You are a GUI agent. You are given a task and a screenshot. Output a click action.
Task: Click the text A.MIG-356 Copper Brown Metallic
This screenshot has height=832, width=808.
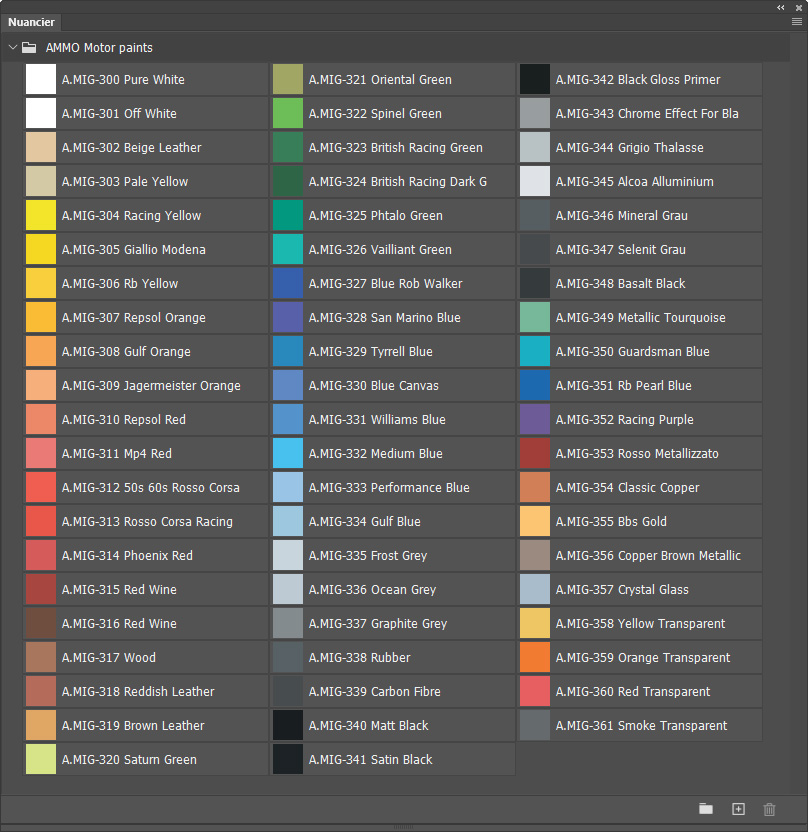[x=648, y=556]
